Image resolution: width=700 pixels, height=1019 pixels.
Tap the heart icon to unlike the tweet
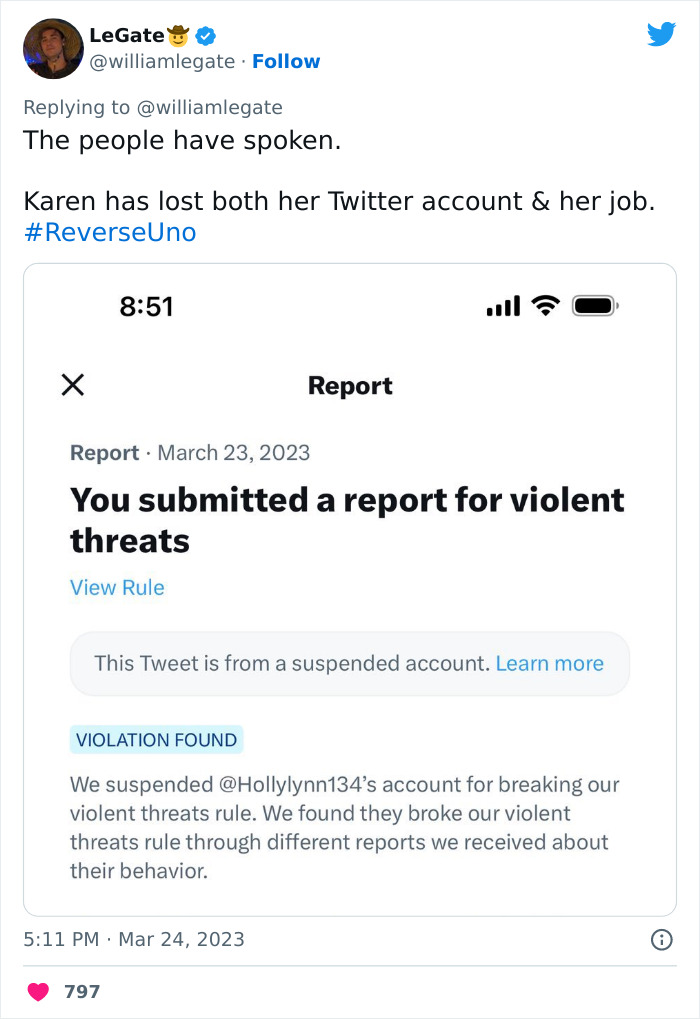39,991
